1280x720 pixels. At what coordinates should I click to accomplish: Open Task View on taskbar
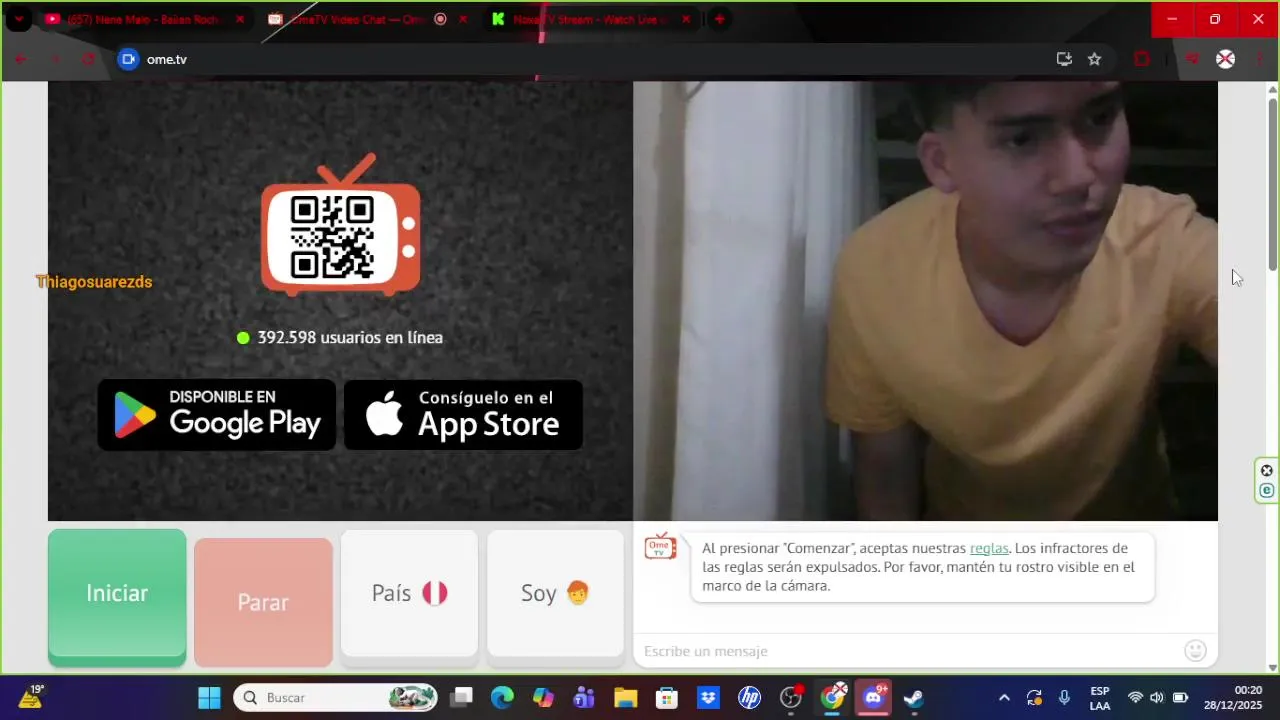[x=461, y=698]
